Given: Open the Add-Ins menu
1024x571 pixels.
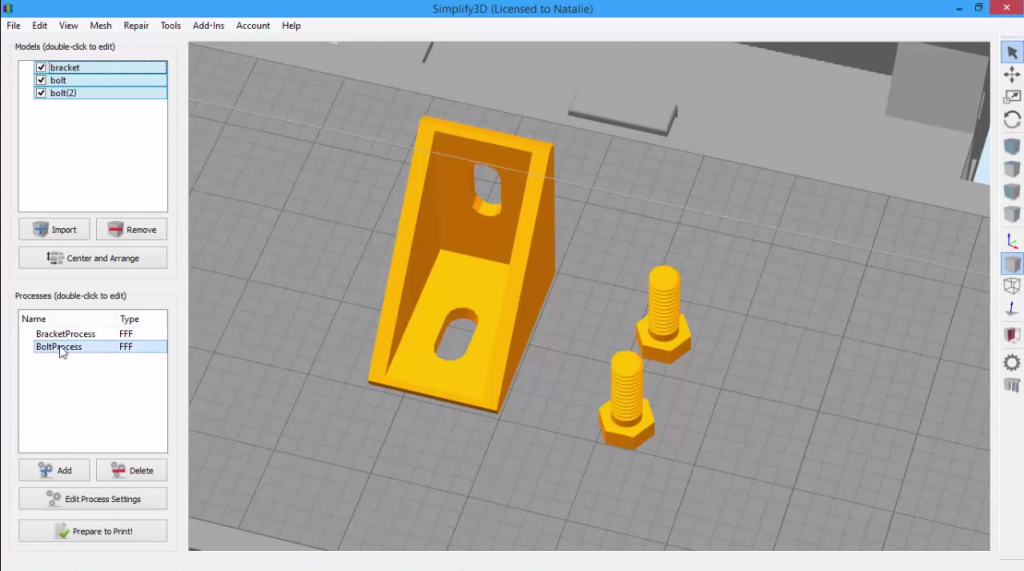Looking at the screenshot, I should [x=208, y=25].
